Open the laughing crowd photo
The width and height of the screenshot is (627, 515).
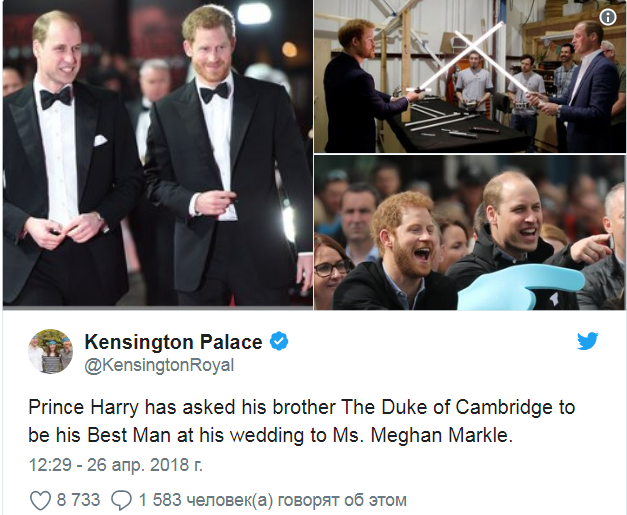tap(470, 233)
